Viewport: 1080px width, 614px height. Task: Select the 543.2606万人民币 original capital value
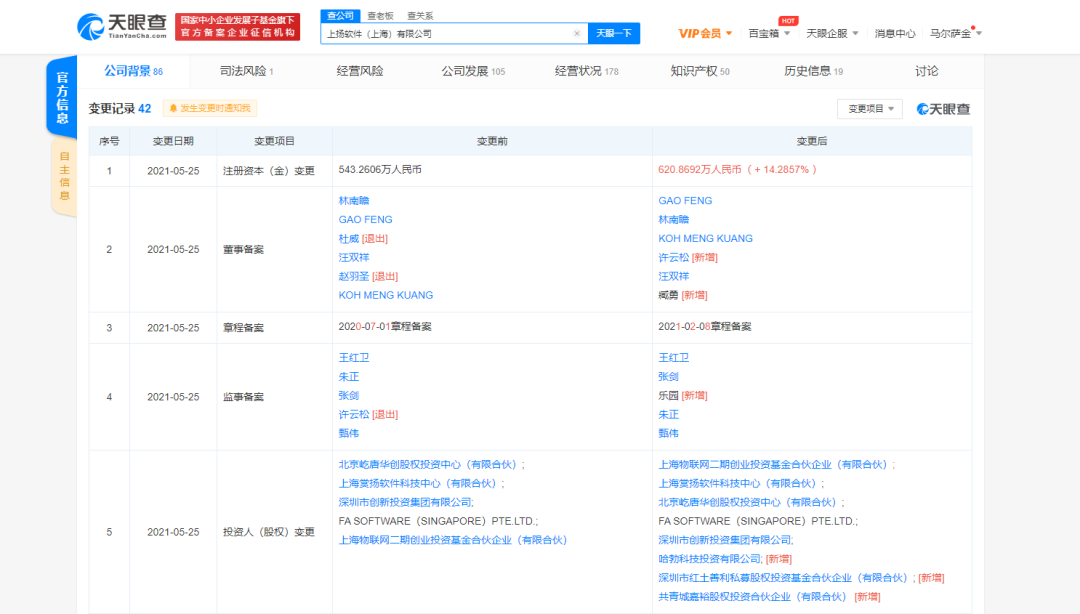click(380, 170)
